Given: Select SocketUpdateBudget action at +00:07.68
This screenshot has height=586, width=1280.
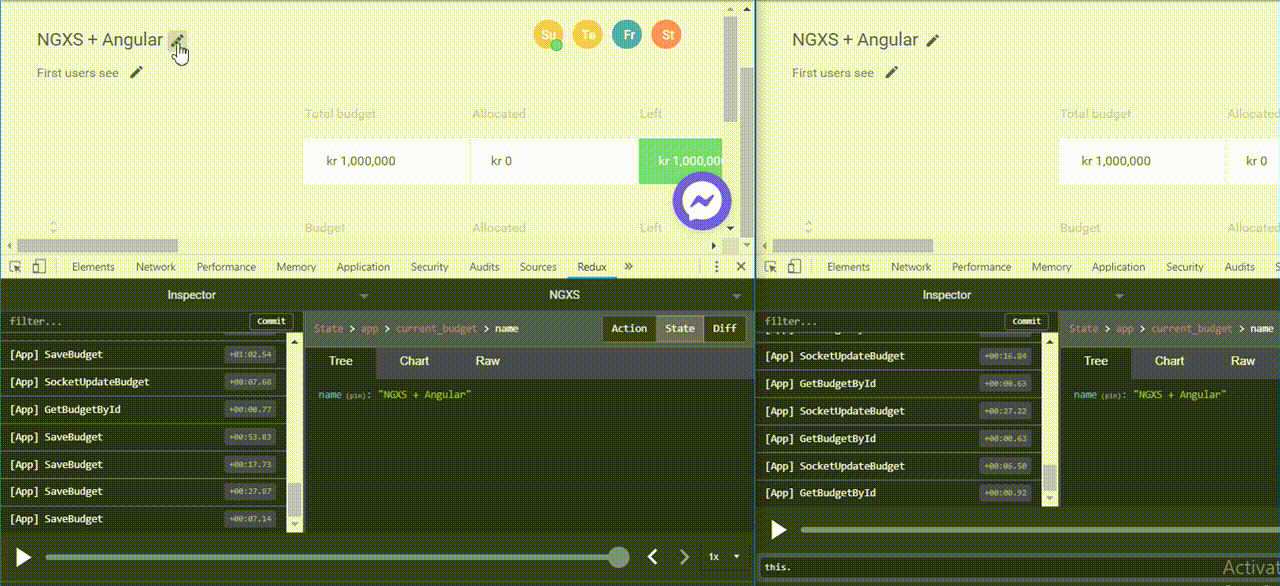Looking at the screenshot, I should pos(143,382).
